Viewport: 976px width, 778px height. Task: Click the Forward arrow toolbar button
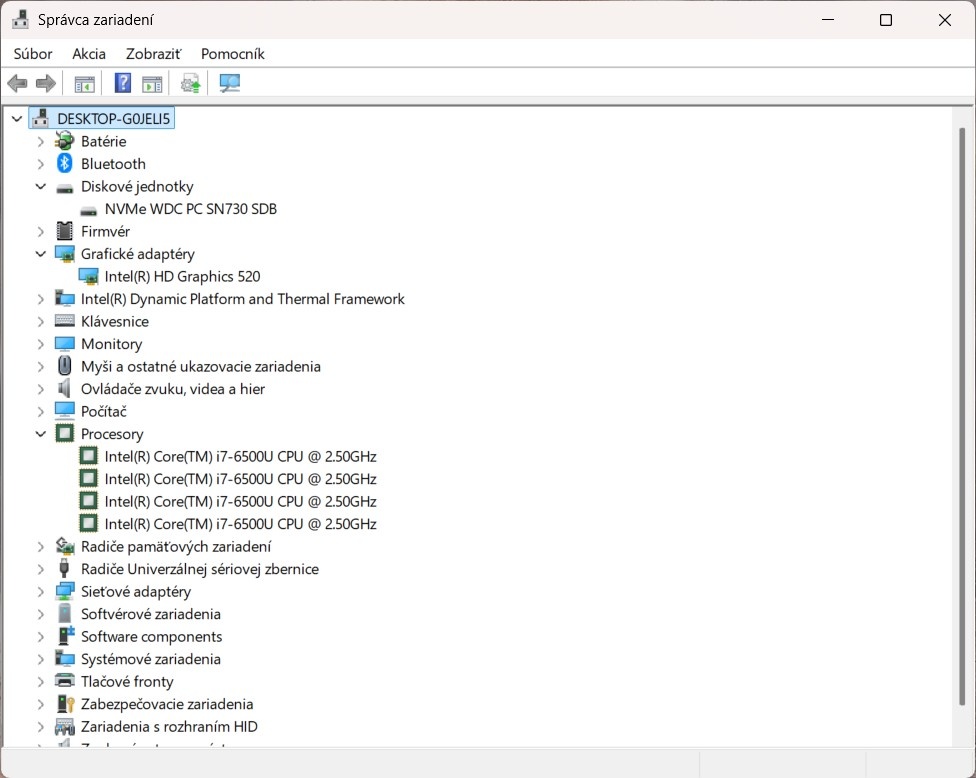tap(45, 83)
